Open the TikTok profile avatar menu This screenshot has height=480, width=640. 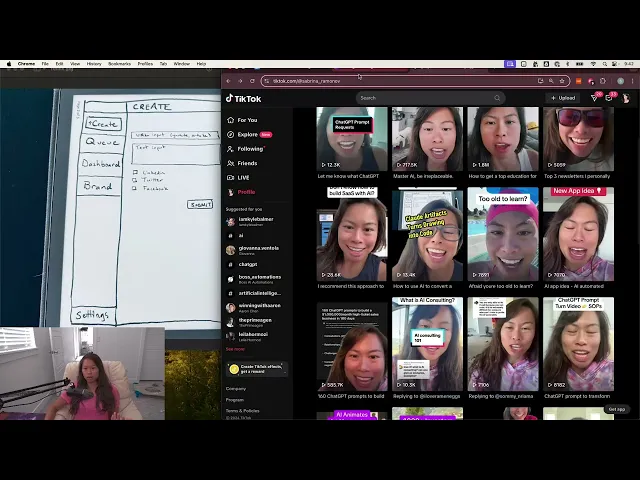626,98
